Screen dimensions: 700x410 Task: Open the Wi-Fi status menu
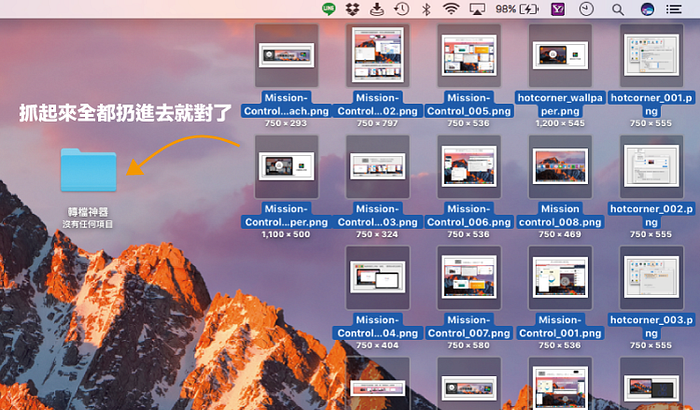[x=451, y=9]
